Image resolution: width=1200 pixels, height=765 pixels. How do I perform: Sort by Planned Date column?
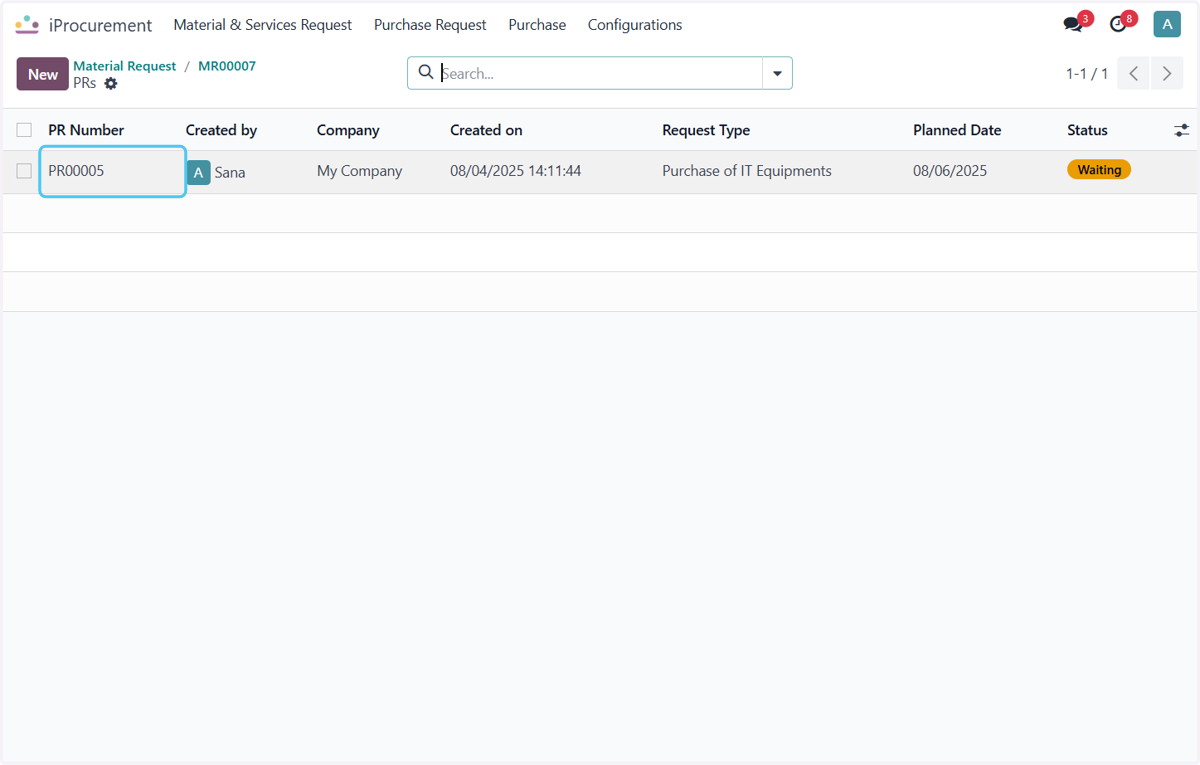tap(957, 130)
